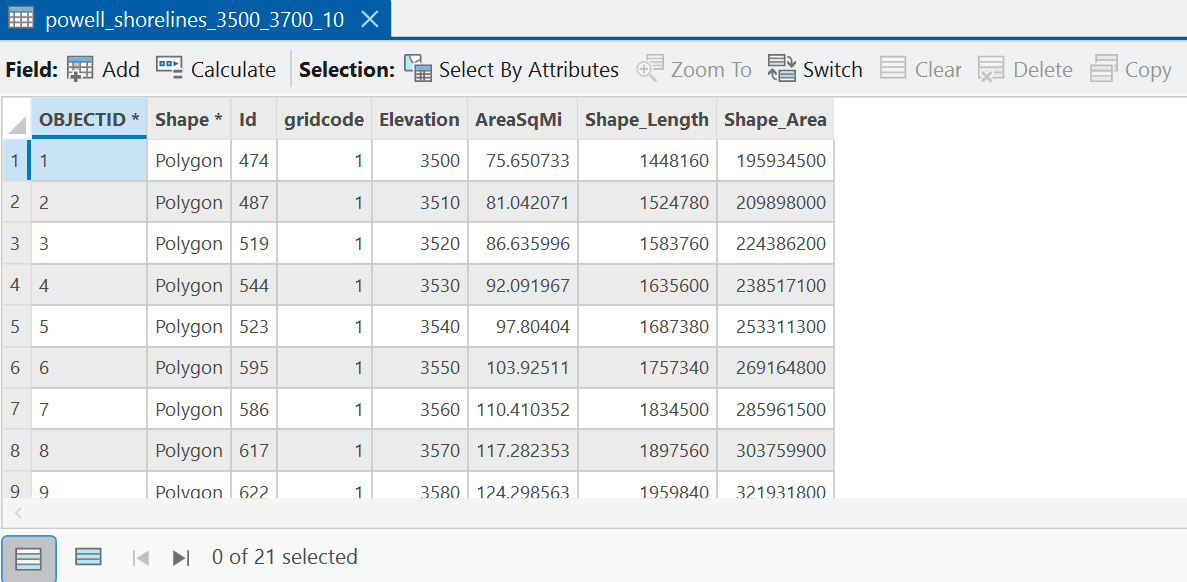The height and width of the screenshot is (582, 1187).
Task: Click the Elevation column header
Action: tap(419, 120)
